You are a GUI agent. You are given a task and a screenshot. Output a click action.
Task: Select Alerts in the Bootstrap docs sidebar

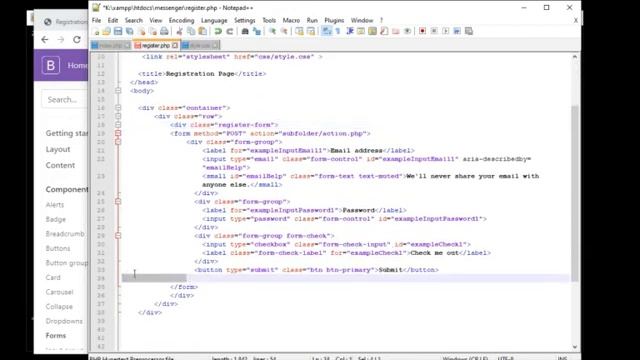tap(55, 204)
